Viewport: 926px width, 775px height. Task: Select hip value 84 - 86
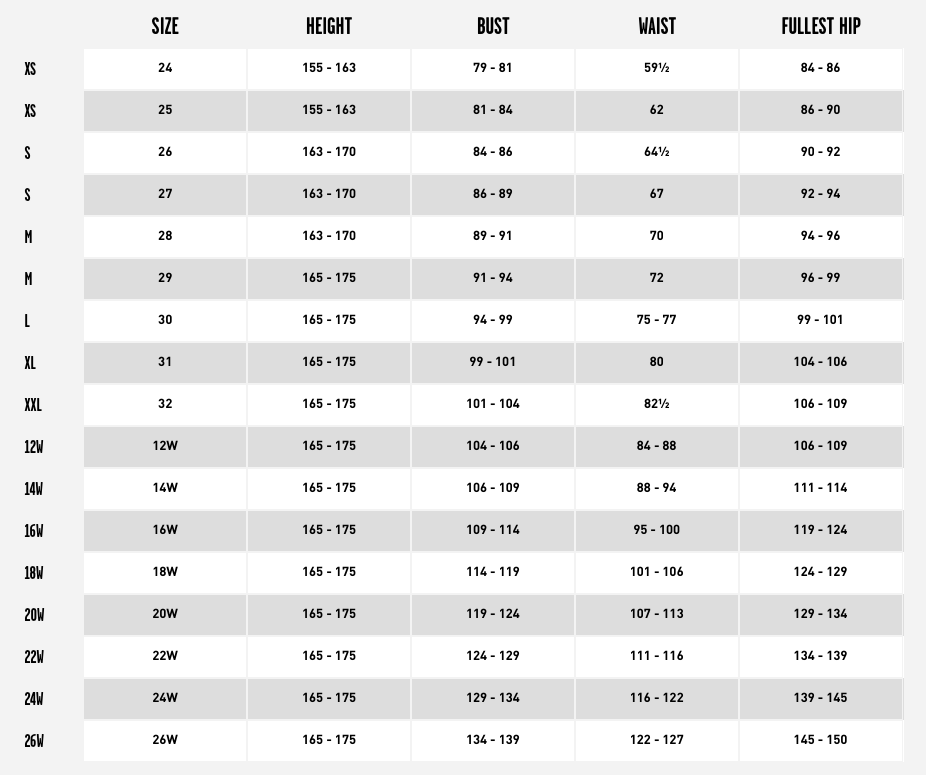[x=820, y=68]
